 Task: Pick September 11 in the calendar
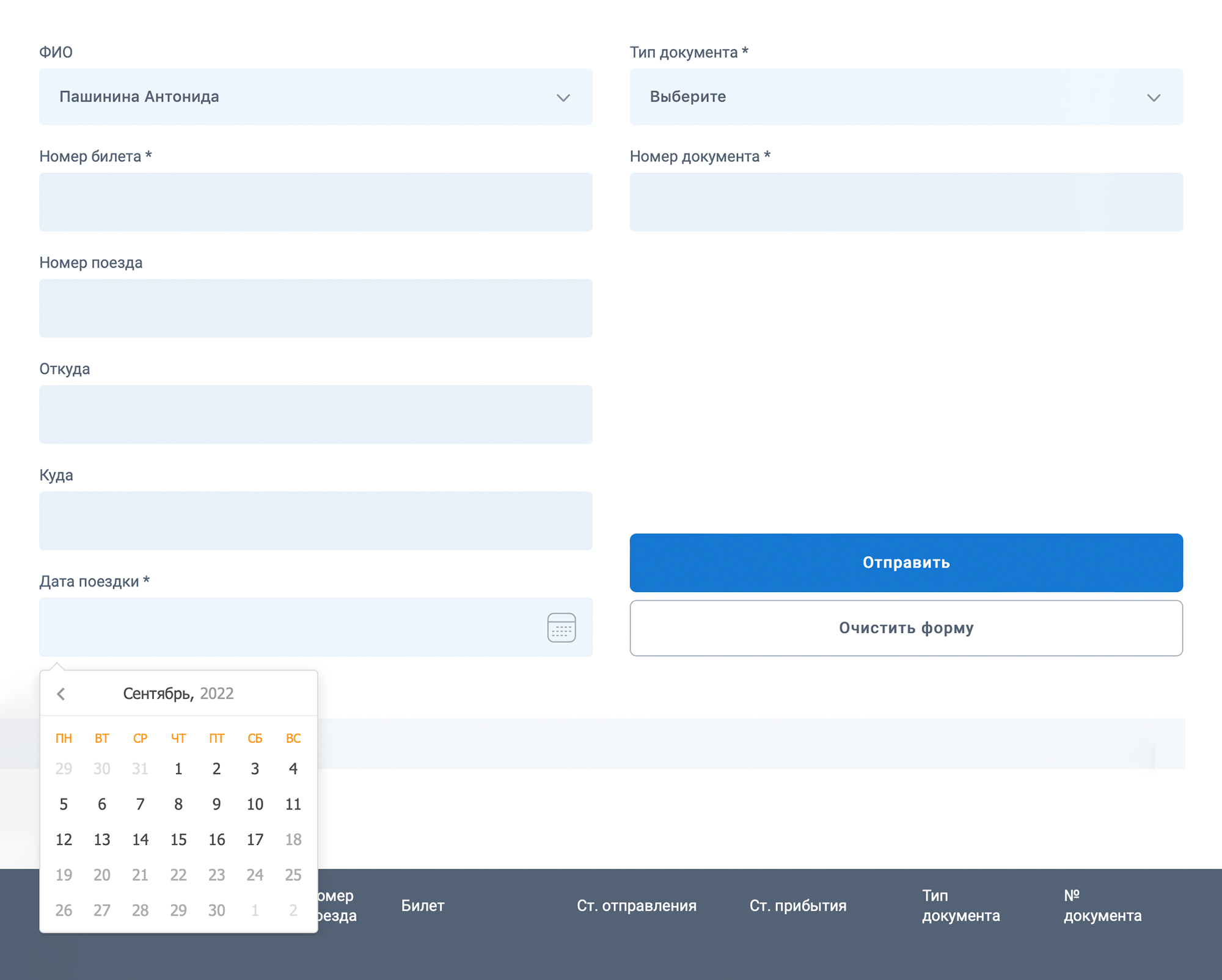293,804
